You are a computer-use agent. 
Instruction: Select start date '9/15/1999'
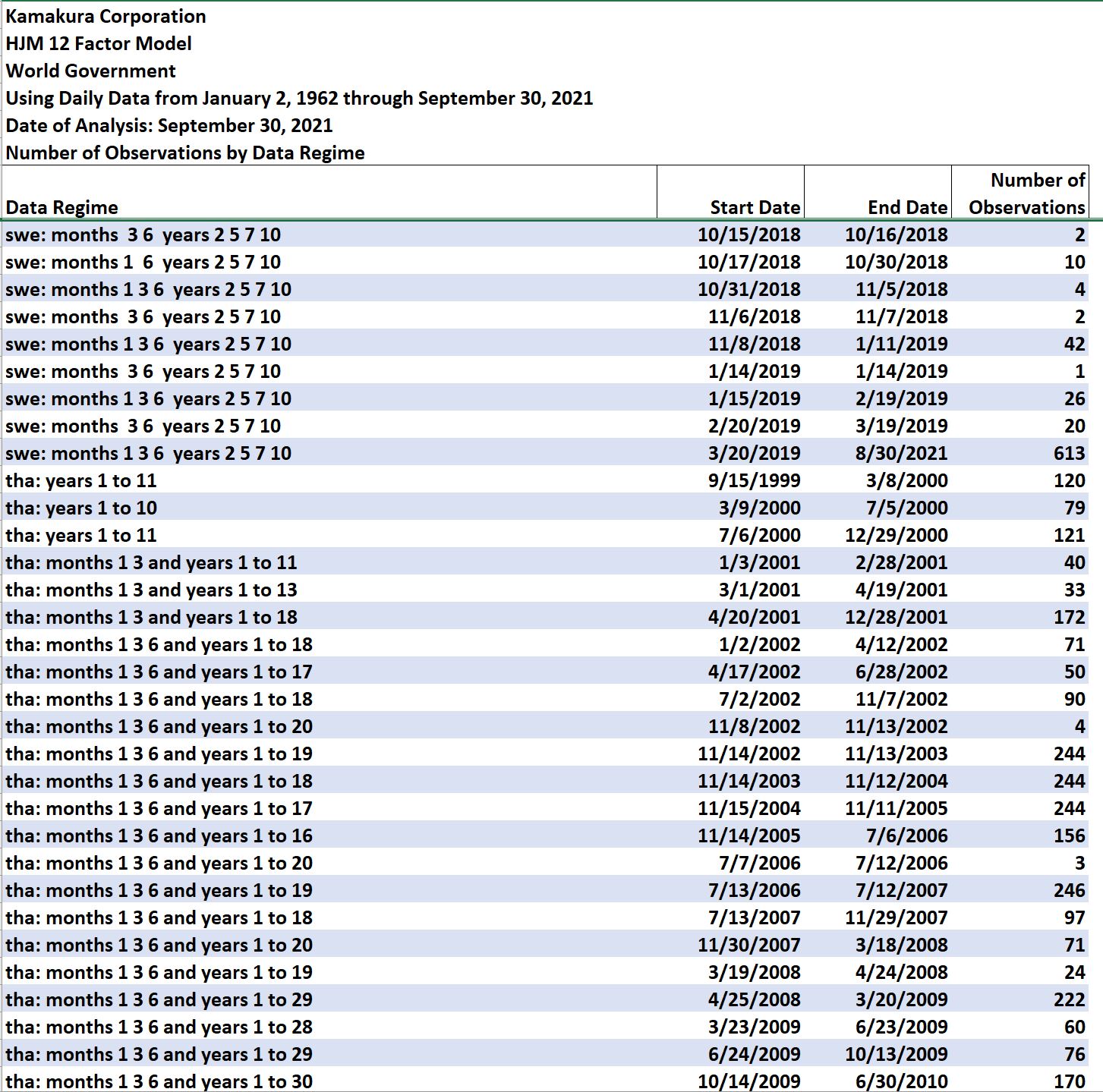point(754,481)
